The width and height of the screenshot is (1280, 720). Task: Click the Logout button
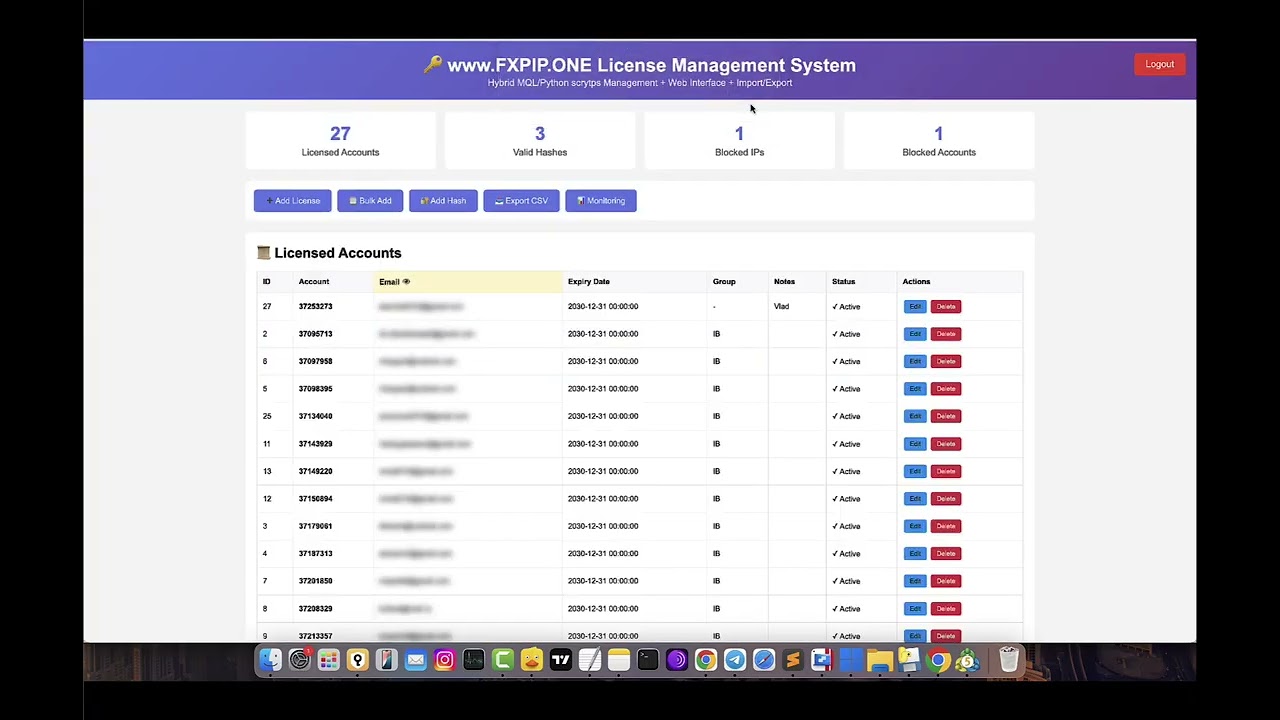coord(1160,64)
